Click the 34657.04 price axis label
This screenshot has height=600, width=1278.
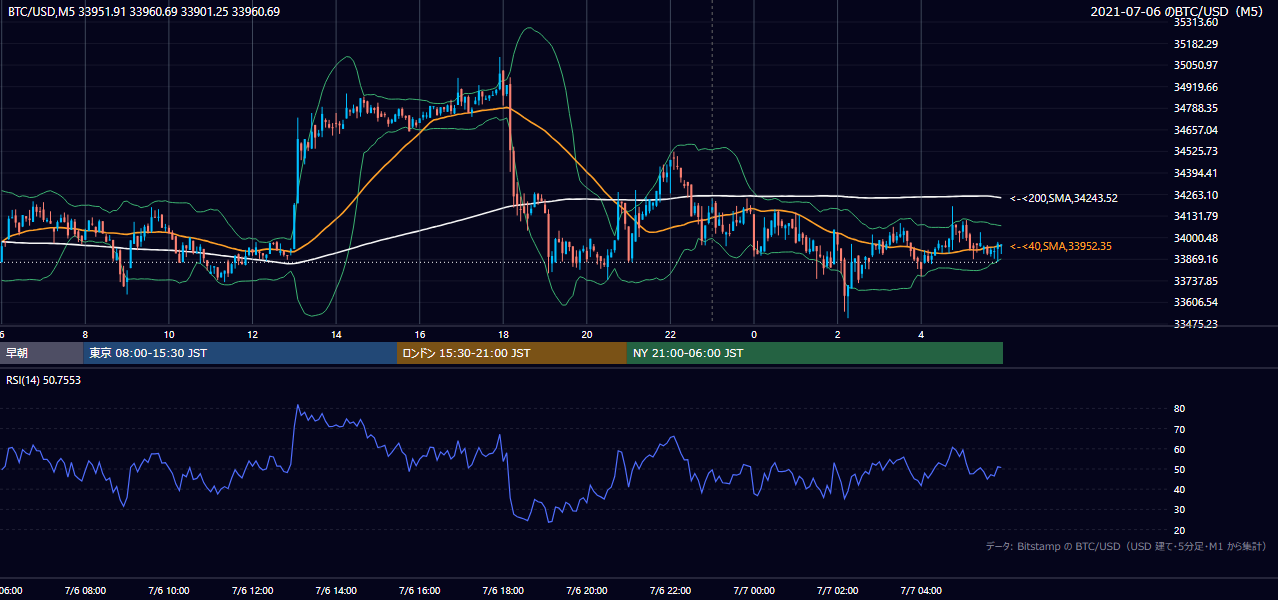point(1196,130)
